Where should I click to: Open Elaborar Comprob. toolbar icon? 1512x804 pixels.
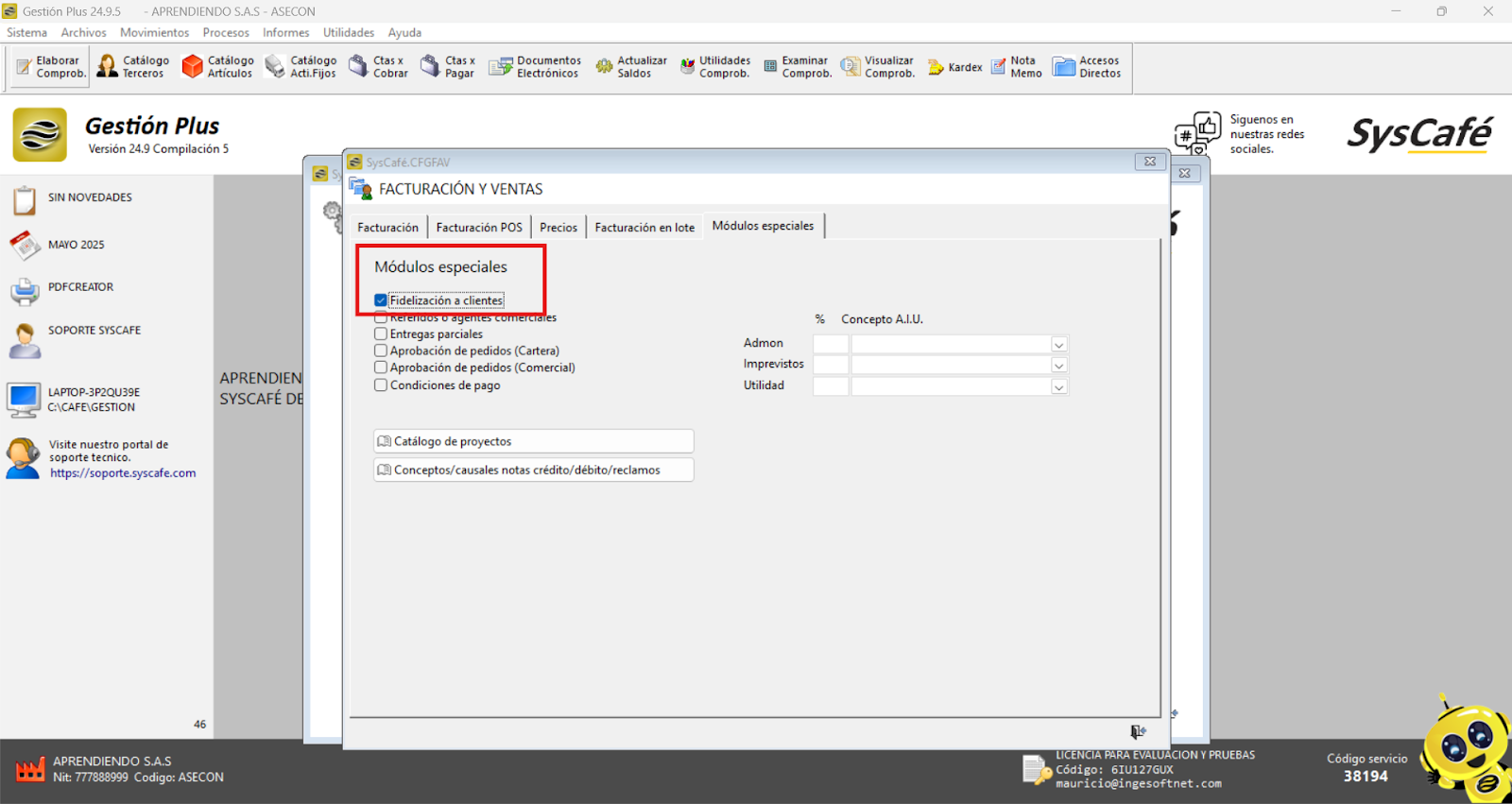(51, 67)
